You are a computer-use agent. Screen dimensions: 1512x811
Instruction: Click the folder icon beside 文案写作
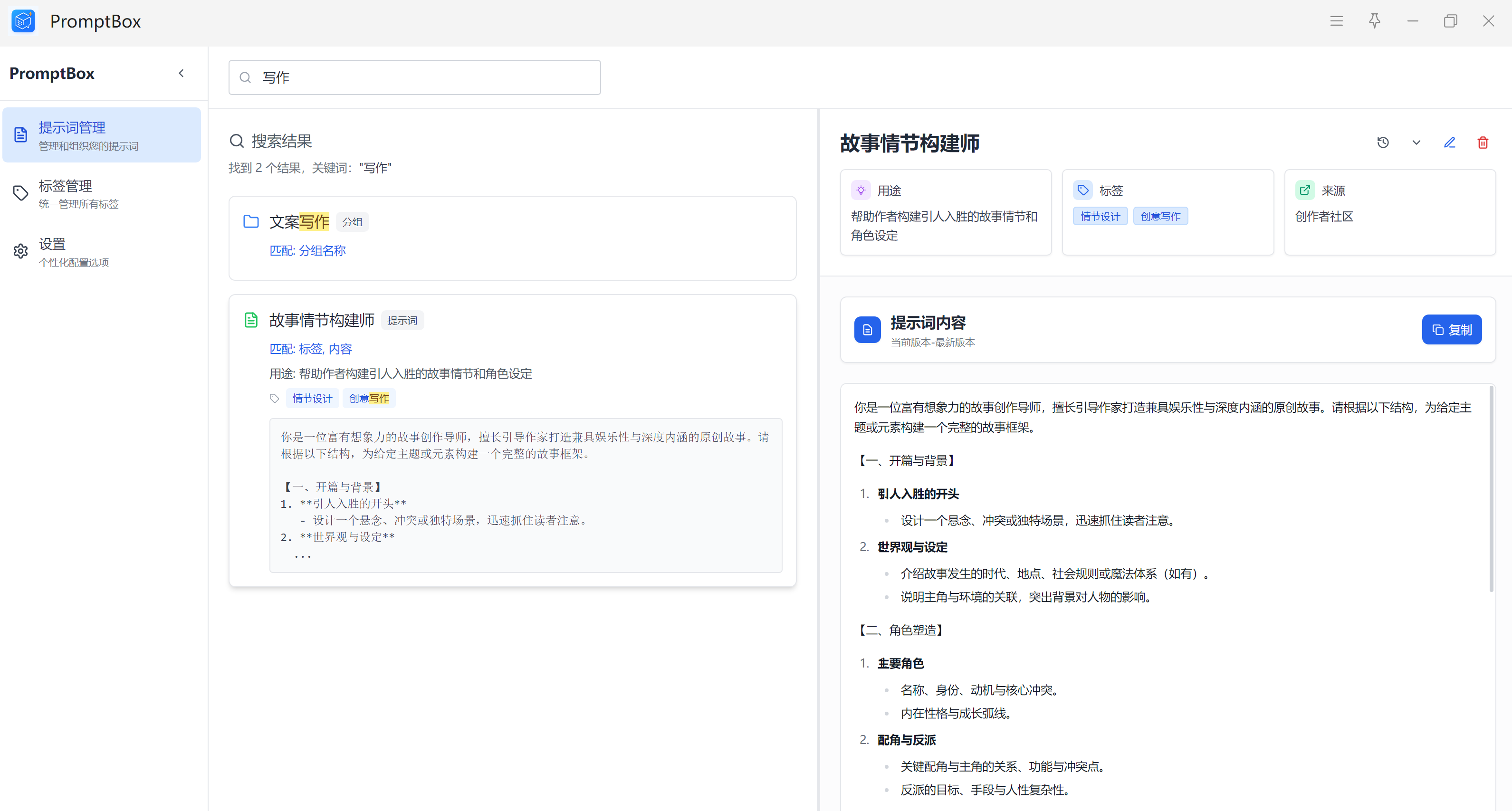pyautogui.click(x=251, y=222)
